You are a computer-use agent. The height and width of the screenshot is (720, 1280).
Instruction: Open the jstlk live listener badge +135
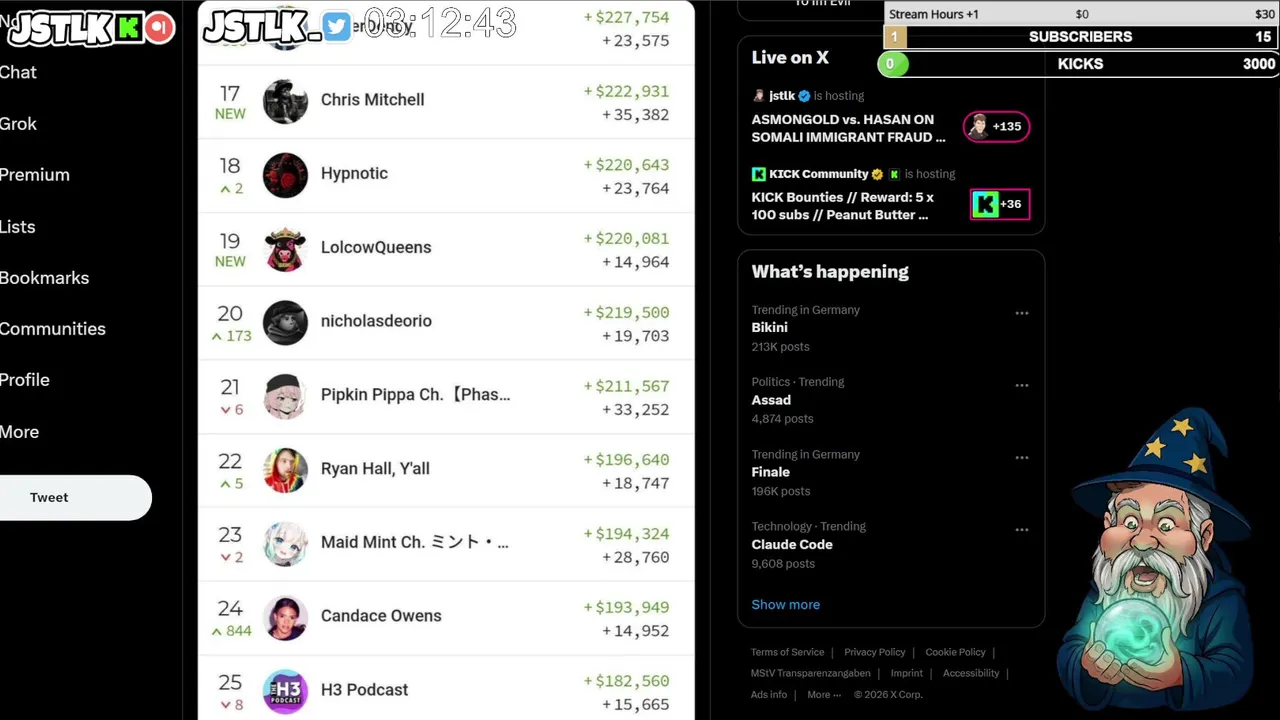[996, 126]
